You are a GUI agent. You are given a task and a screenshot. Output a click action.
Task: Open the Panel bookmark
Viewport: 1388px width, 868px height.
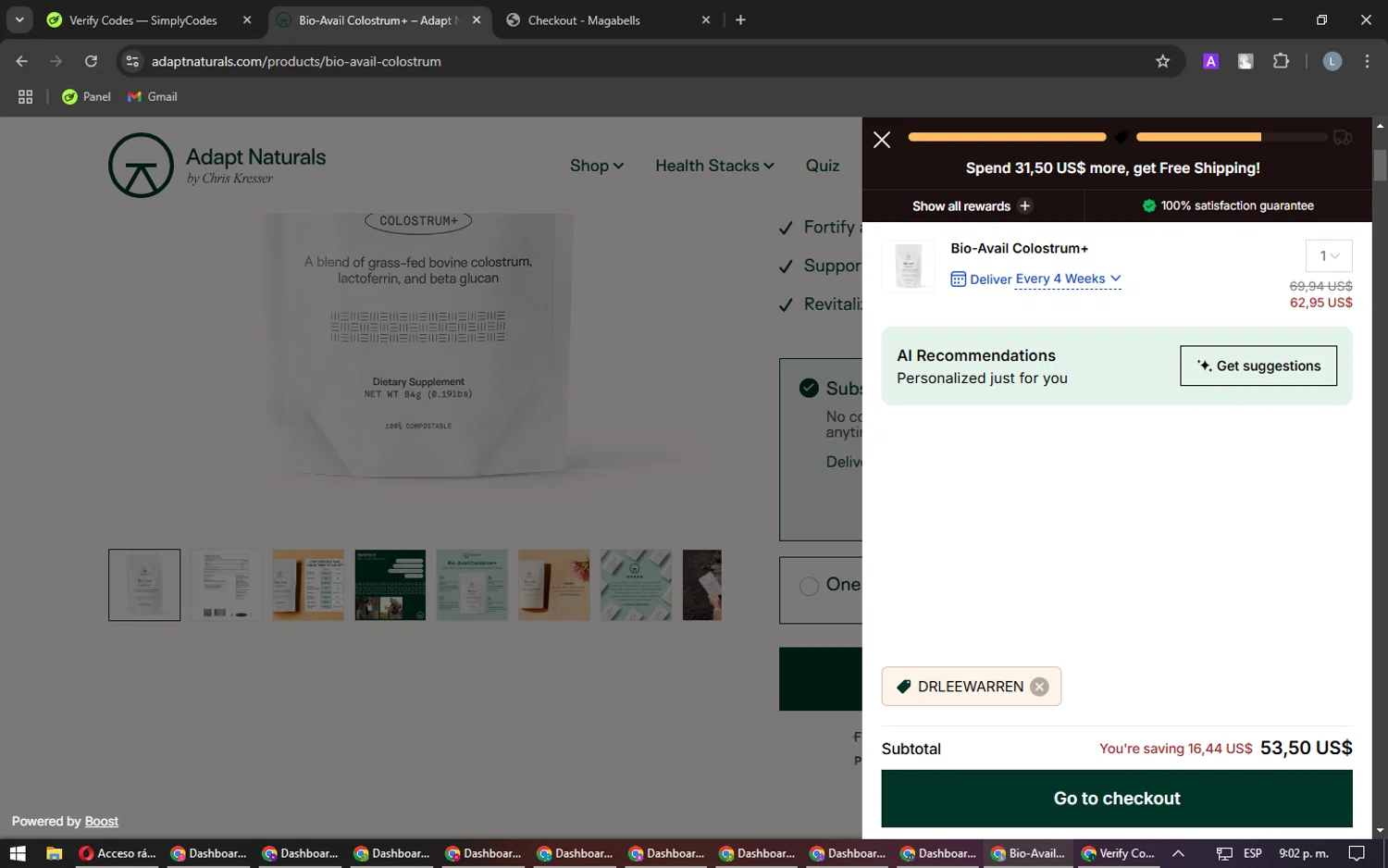click(86, 96)
